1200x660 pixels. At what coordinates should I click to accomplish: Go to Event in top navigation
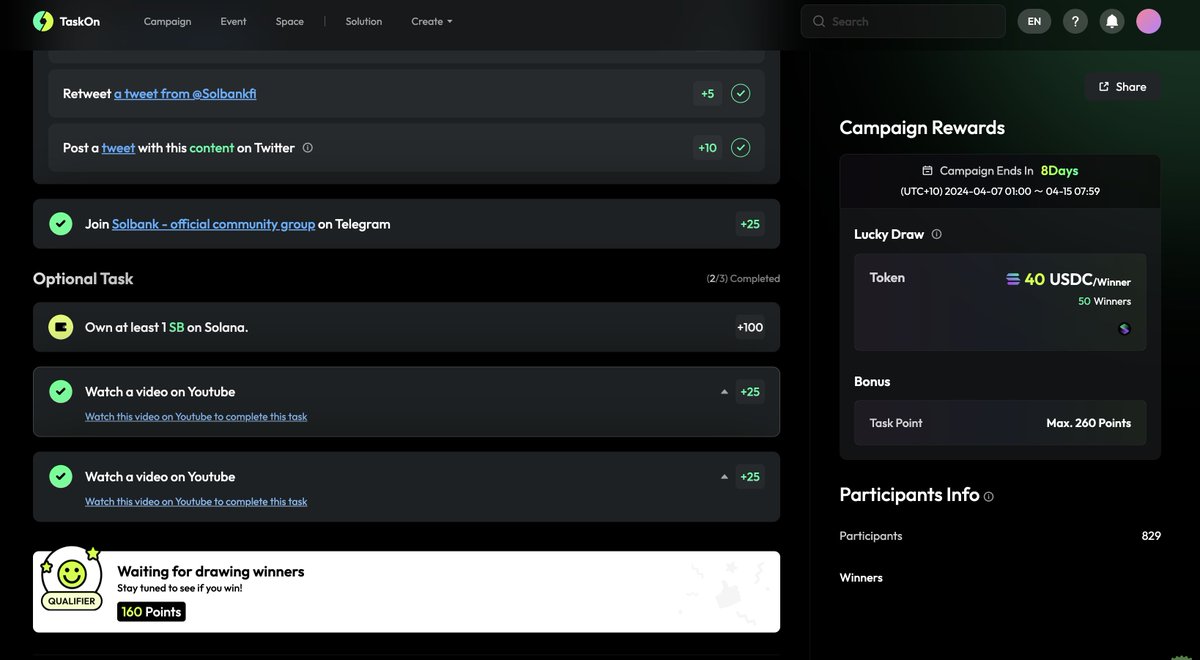point(233,21)
